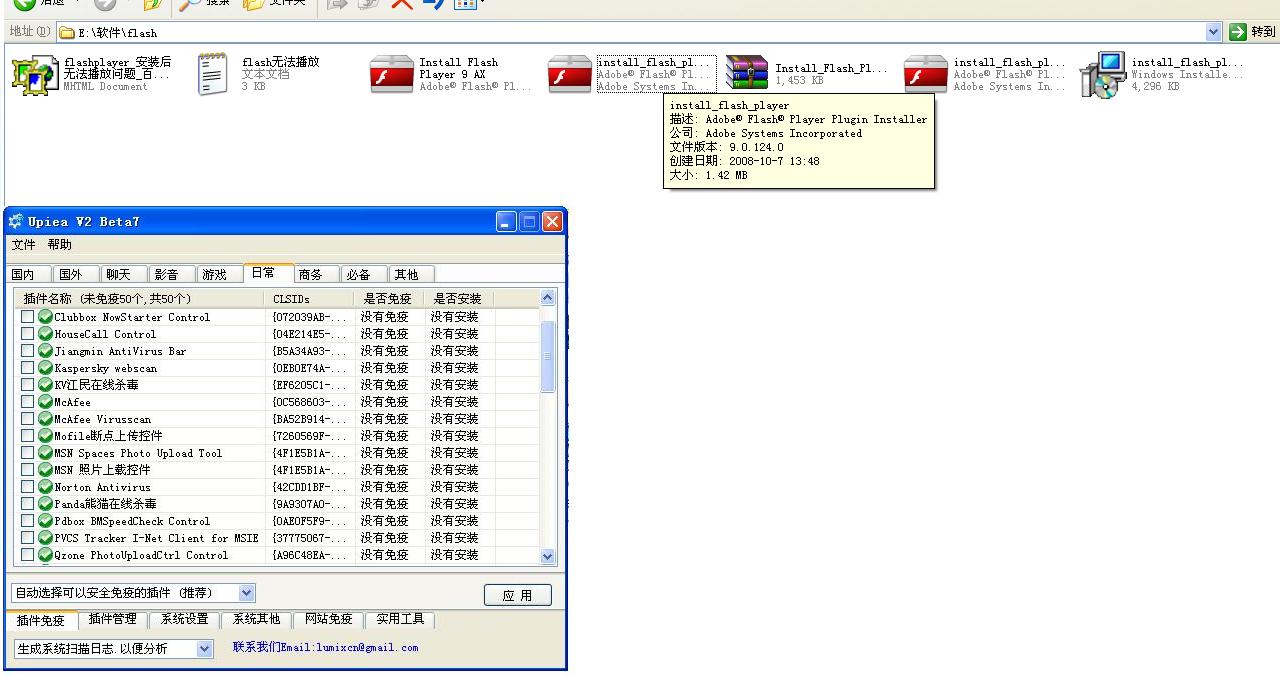Screen dimensions: 1280x676
Task: Click green check icon beside Mofile断点上传控件
Action: 45,436
